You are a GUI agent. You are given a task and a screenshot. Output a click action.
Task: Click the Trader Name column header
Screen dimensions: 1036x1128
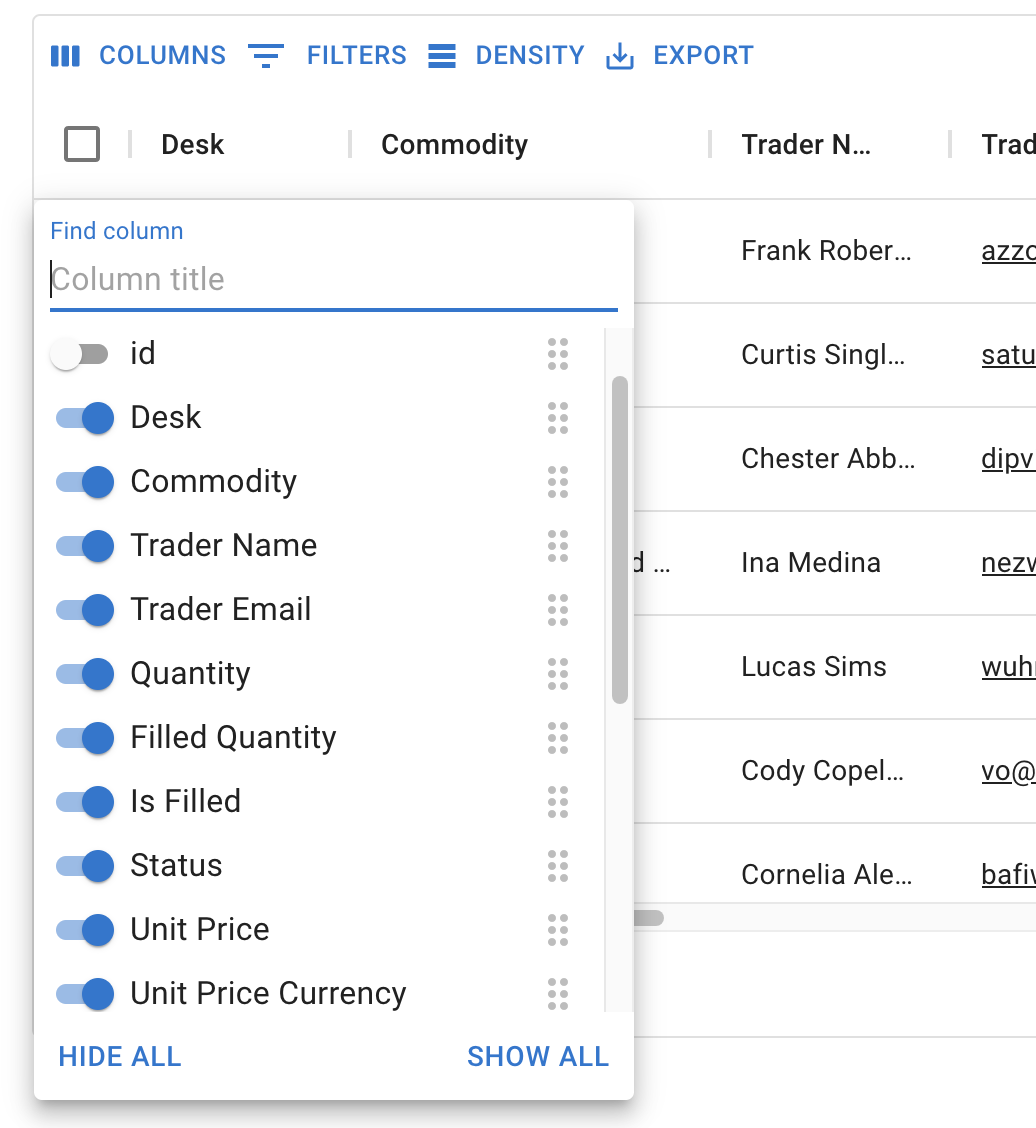coord(806,145)
